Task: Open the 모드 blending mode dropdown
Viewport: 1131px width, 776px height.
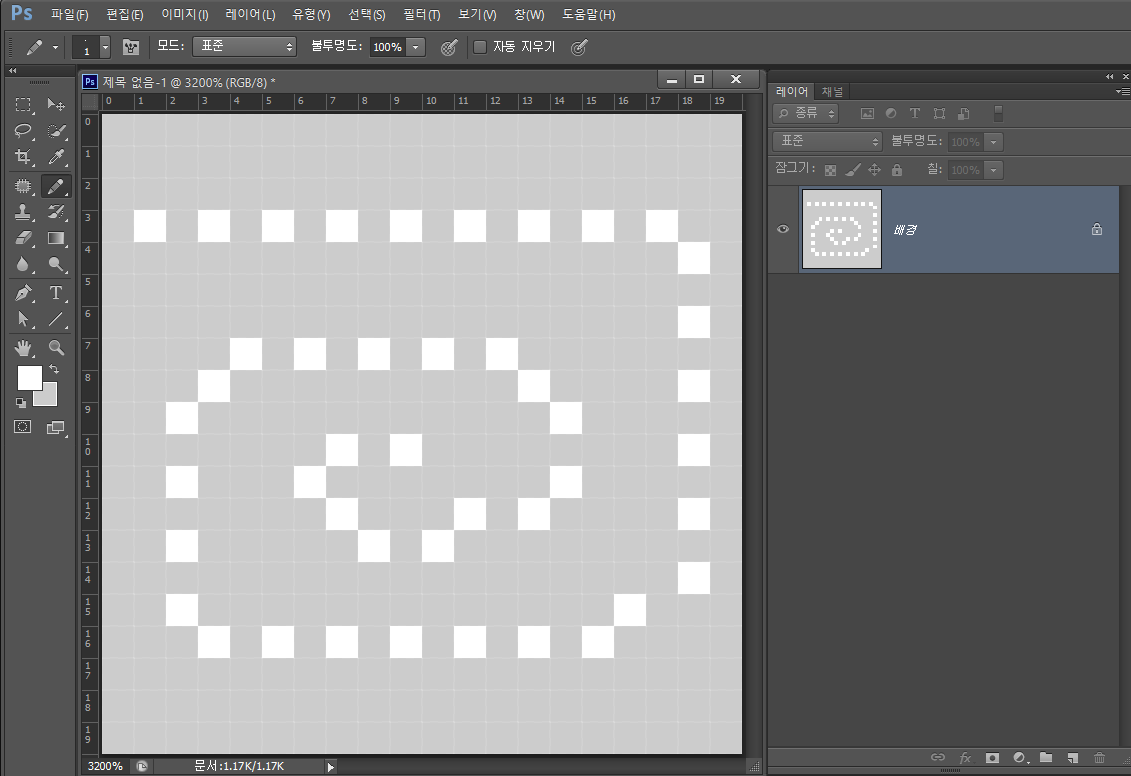Action: (245, 46)
